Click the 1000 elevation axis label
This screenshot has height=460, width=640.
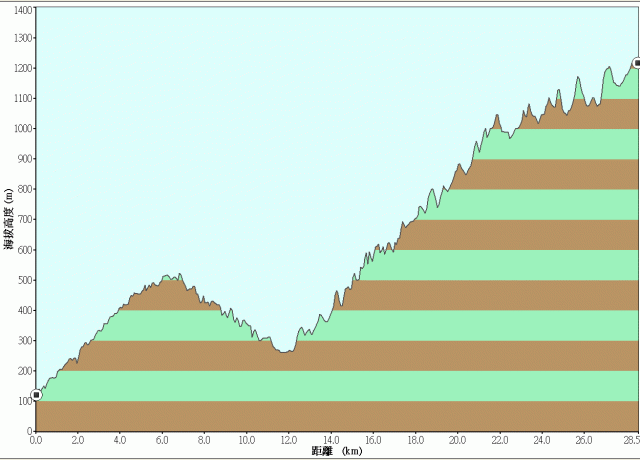(x=23, y=129)
